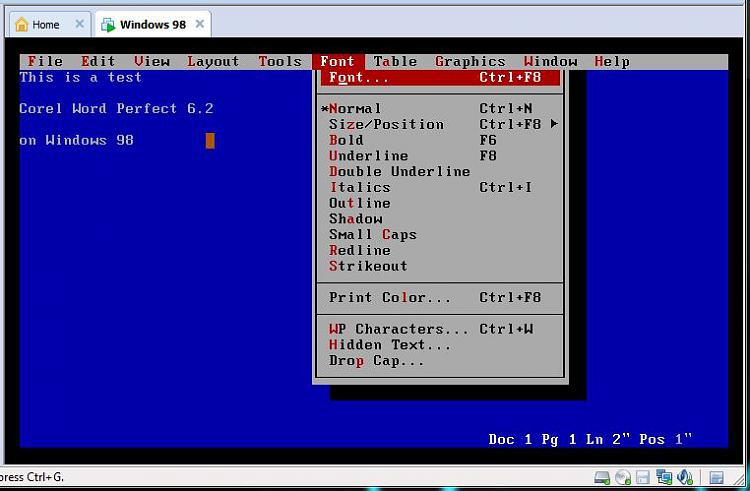Toggle Italics formatting
This screenshot has height=491, width=750.
(440, 187)
